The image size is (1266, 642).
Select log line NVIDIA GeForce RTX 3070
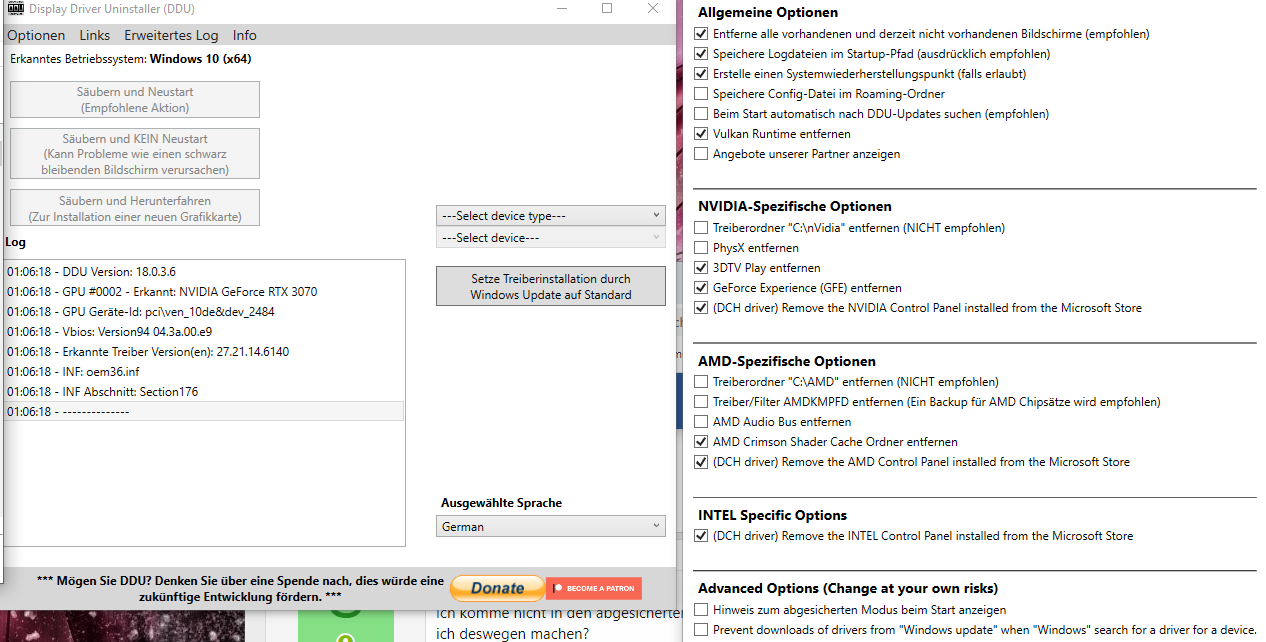click(205, 291)
